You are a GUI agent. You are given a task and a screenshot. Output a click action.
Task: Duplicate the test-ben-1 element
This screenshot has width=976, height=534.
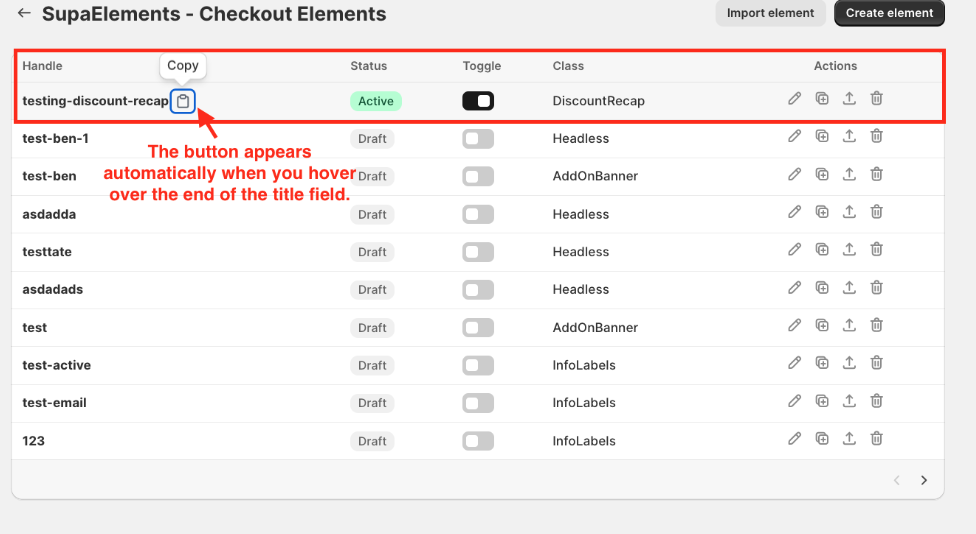pyautogui.click(x=822, y=136)
